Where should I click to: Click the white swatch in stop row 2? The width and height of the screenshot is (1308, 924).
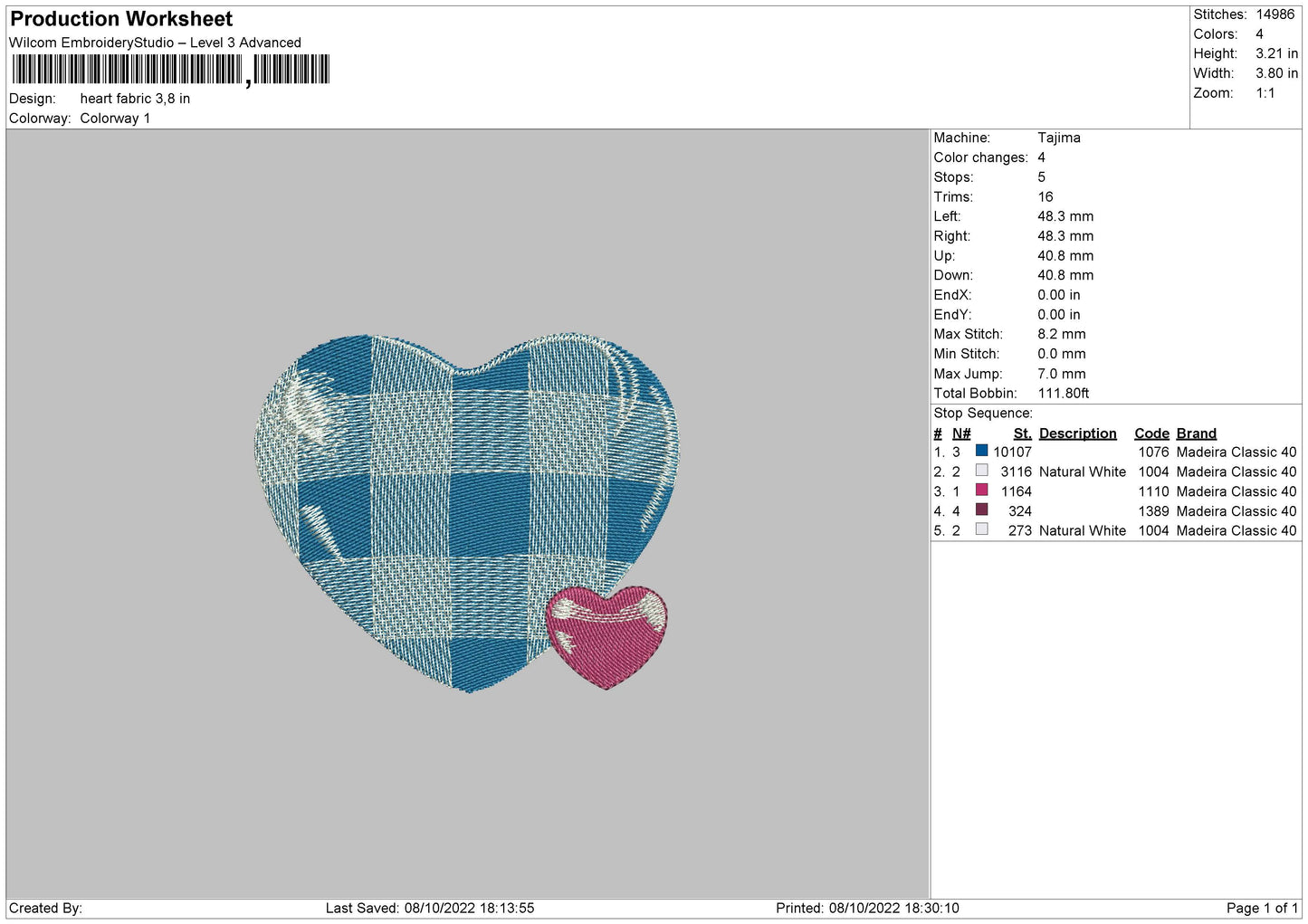[981, 471]
